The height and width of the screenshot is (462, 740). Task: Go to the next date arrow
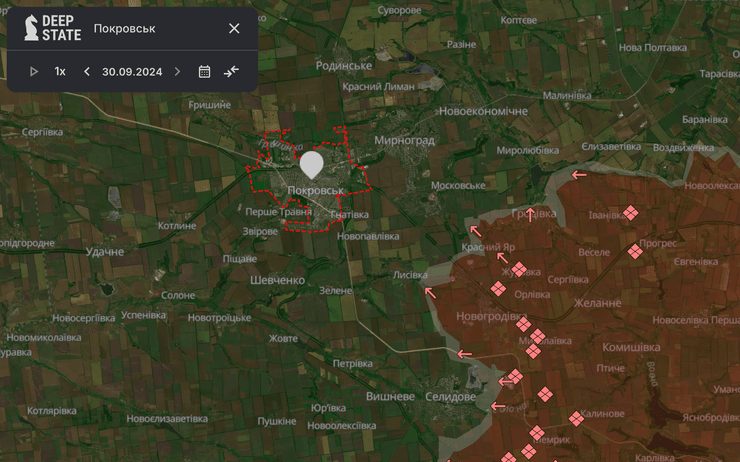tap(178, 71)
